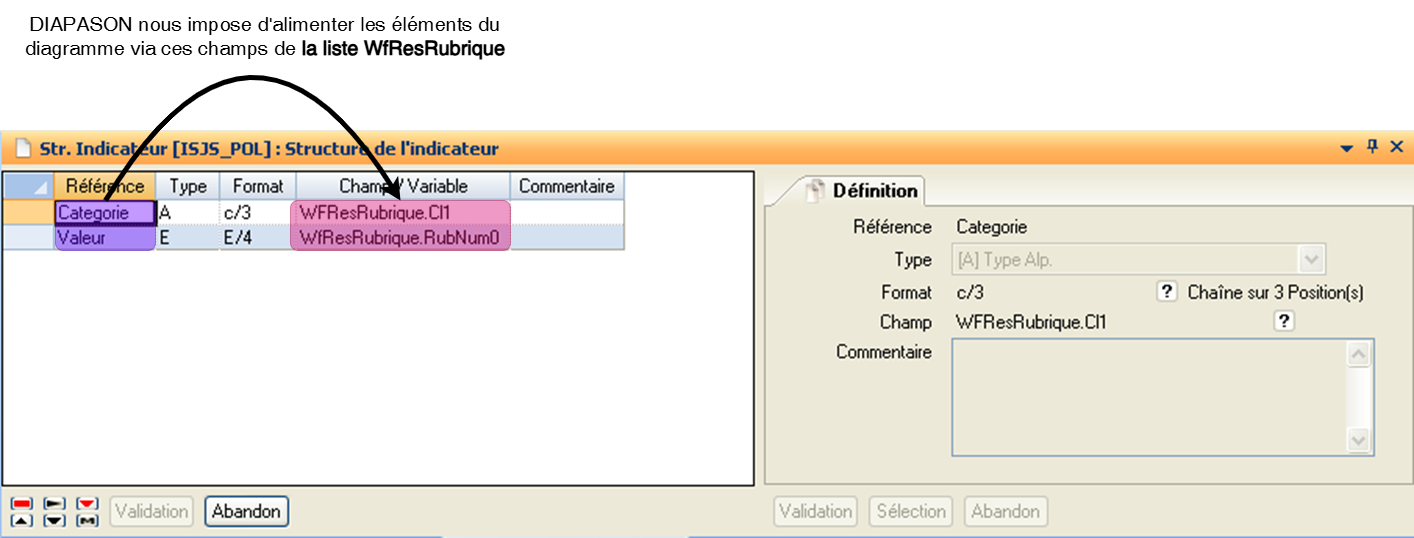Click the M icon below the red triangle
The width and height of the screenshot is (1414, 538).
point(88,520)
